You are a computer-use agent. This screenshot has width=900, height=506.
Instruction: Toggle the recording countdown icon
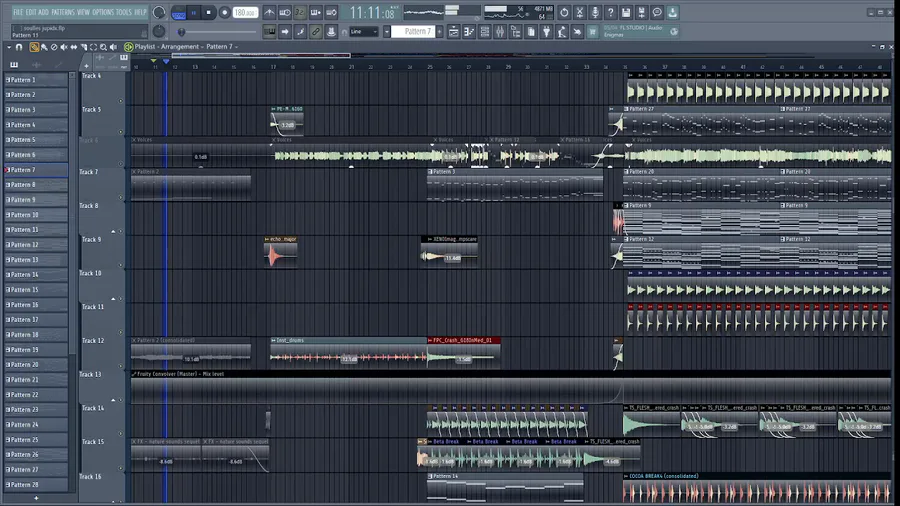300,12
